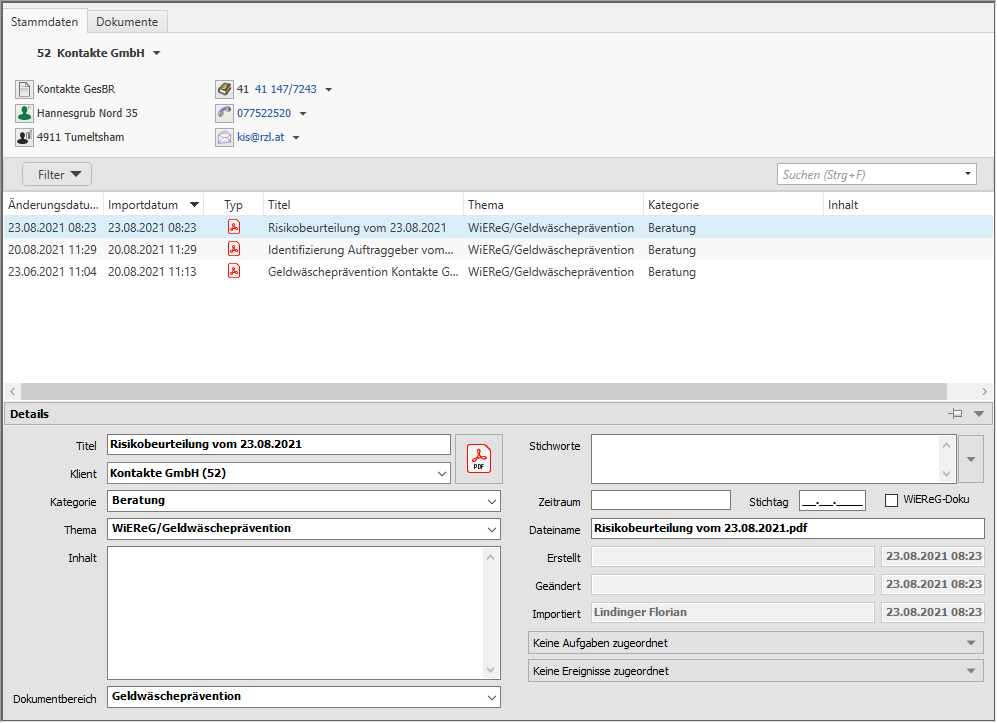Click the phone icon next to 077522520
The image size is (997, 723).
224,113
